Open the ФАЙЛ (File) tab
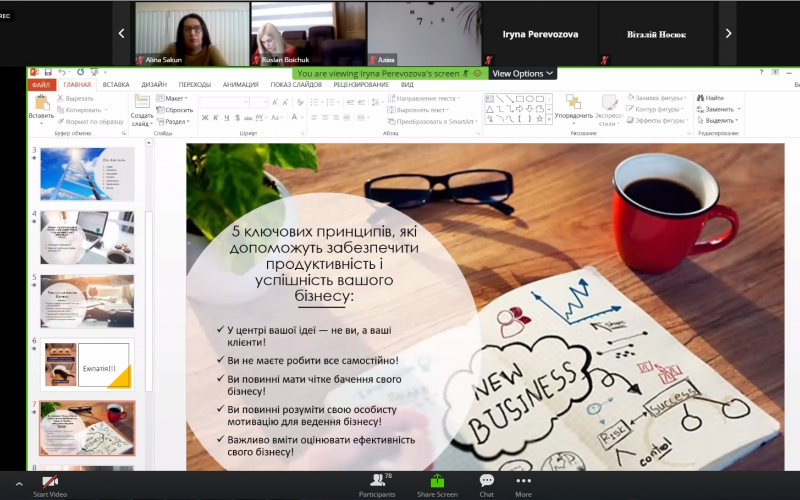 [41, 85]
